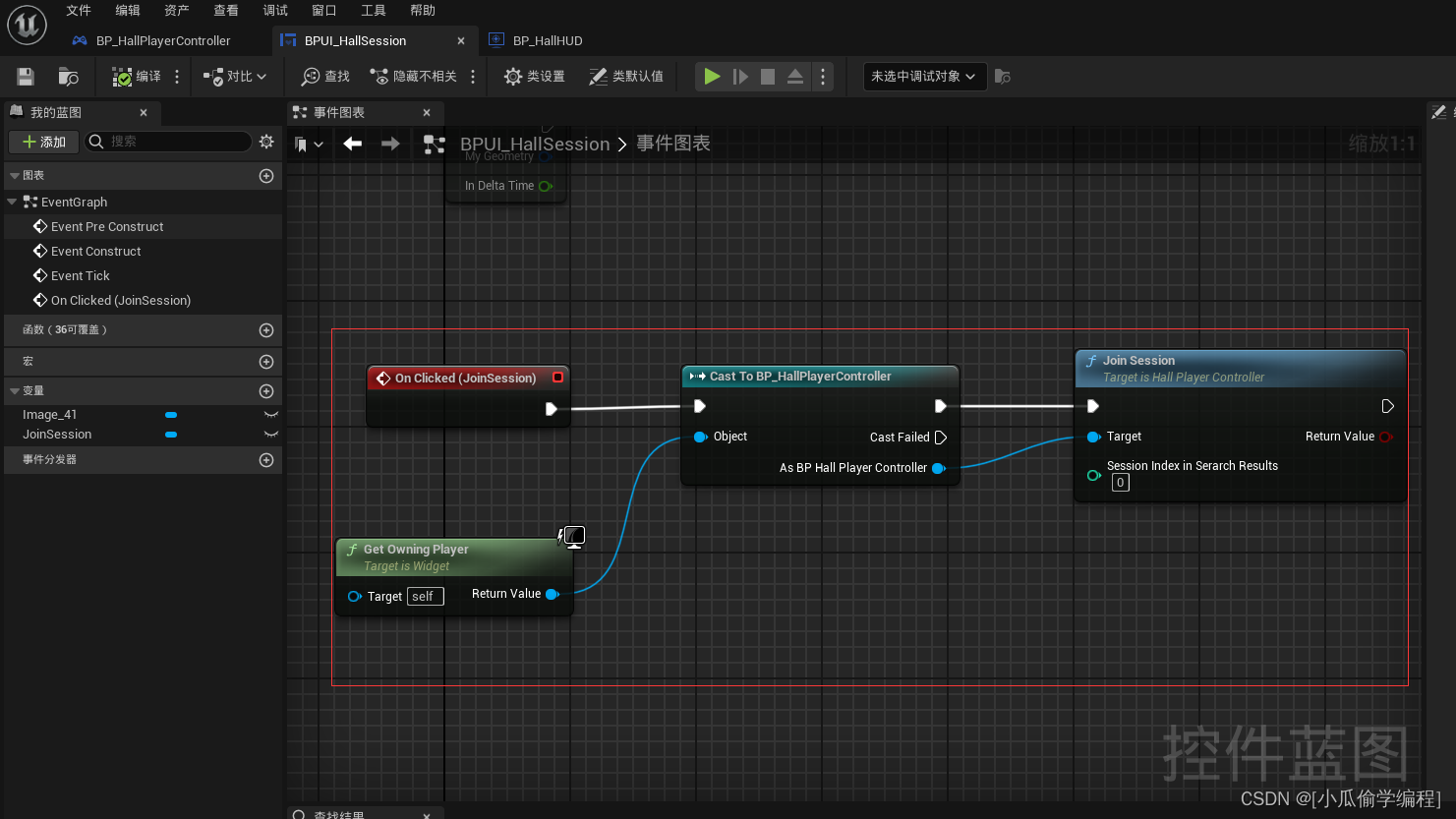Open My Blueprint settings gear

pos(266,142)
